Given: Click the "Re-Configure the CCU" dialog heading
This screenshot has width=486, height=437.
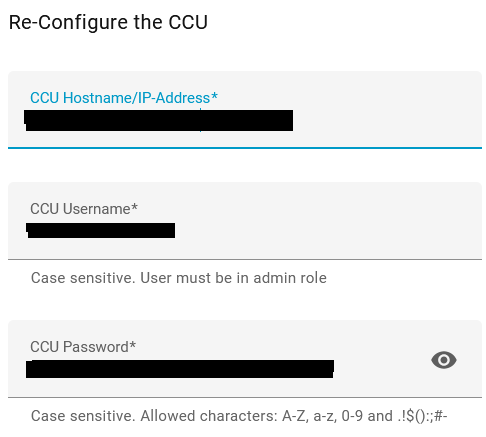Looking at the screenshot, I should (x=108, y=22).
